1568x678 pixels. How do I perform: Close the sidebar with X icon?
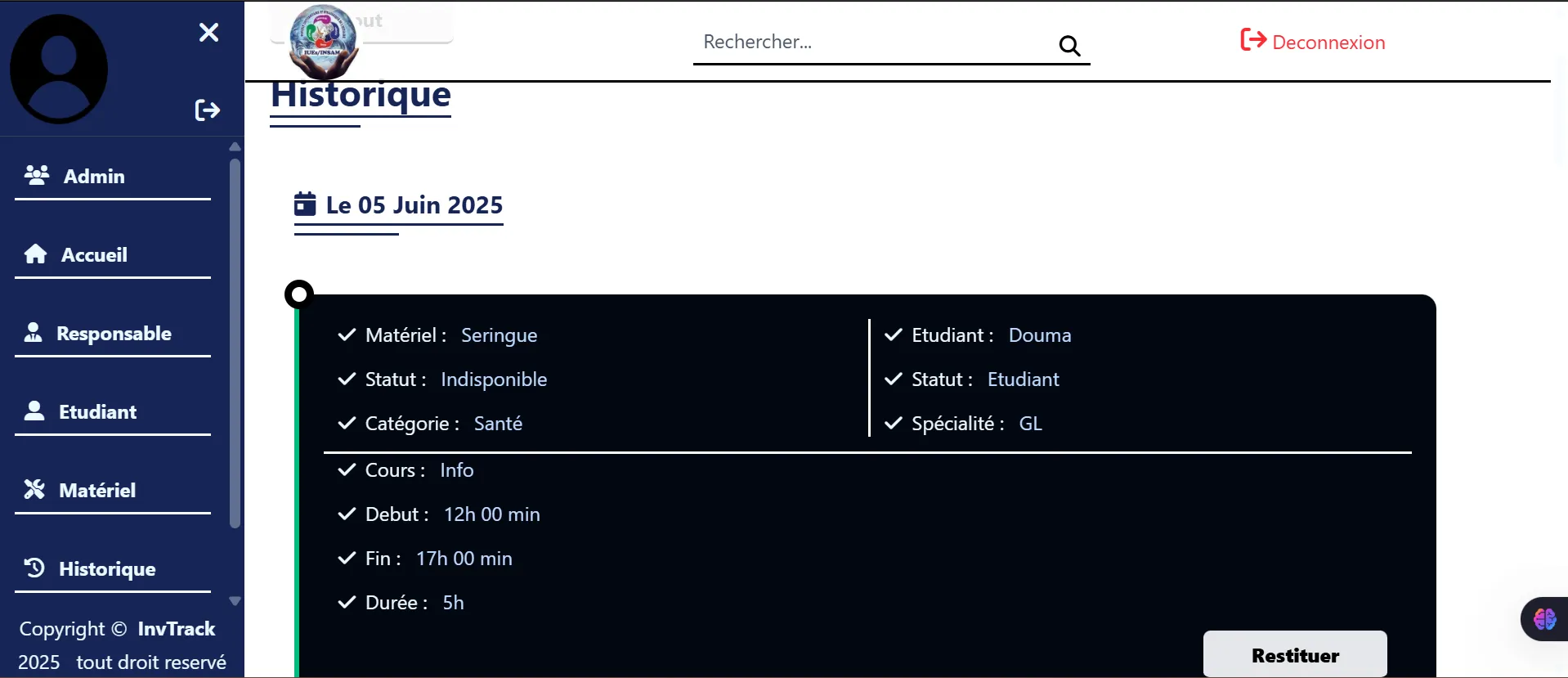[x=208, y=32]
